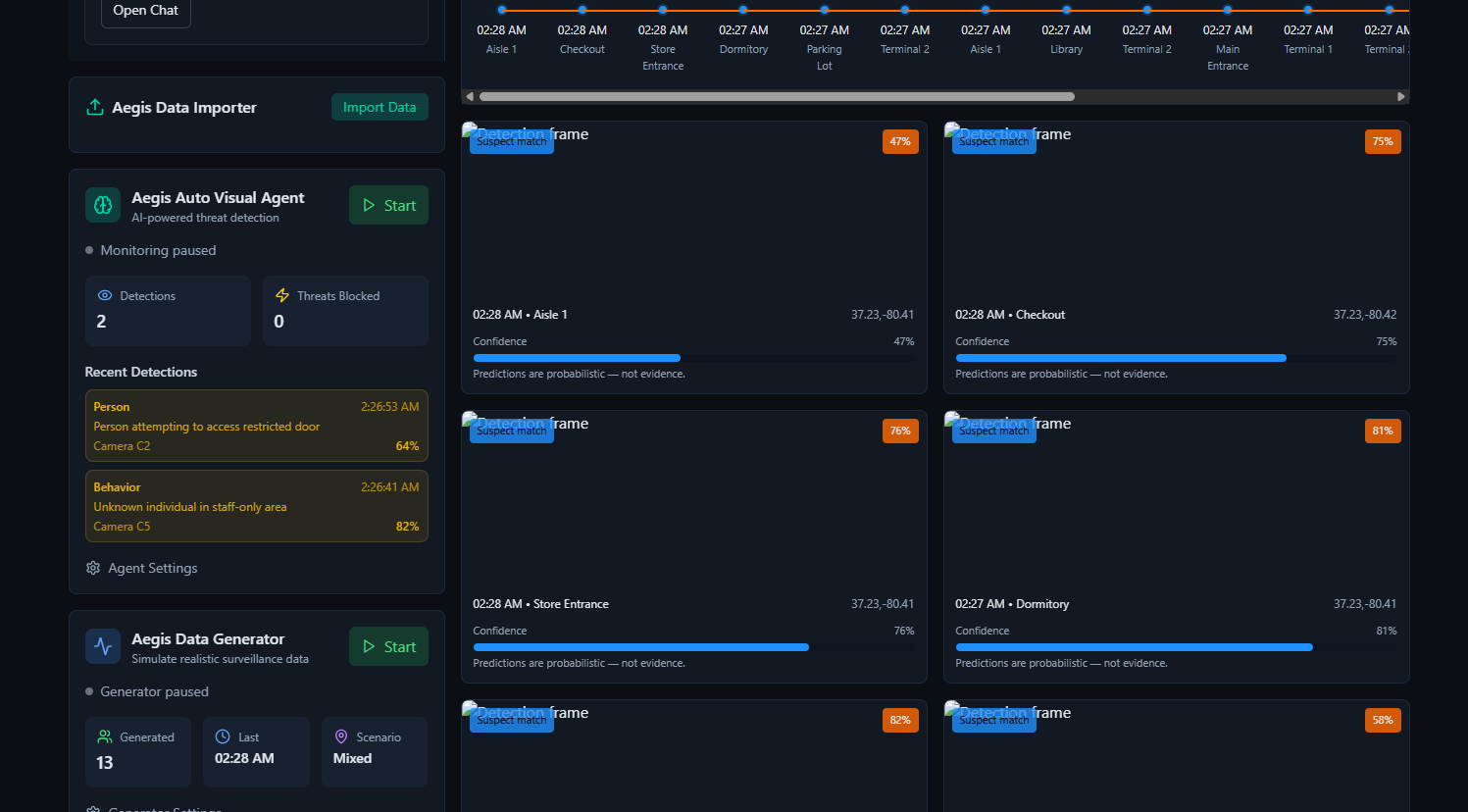Click the 'Camera C2' label
1468x812 pixels.
[x=122, y=446]
